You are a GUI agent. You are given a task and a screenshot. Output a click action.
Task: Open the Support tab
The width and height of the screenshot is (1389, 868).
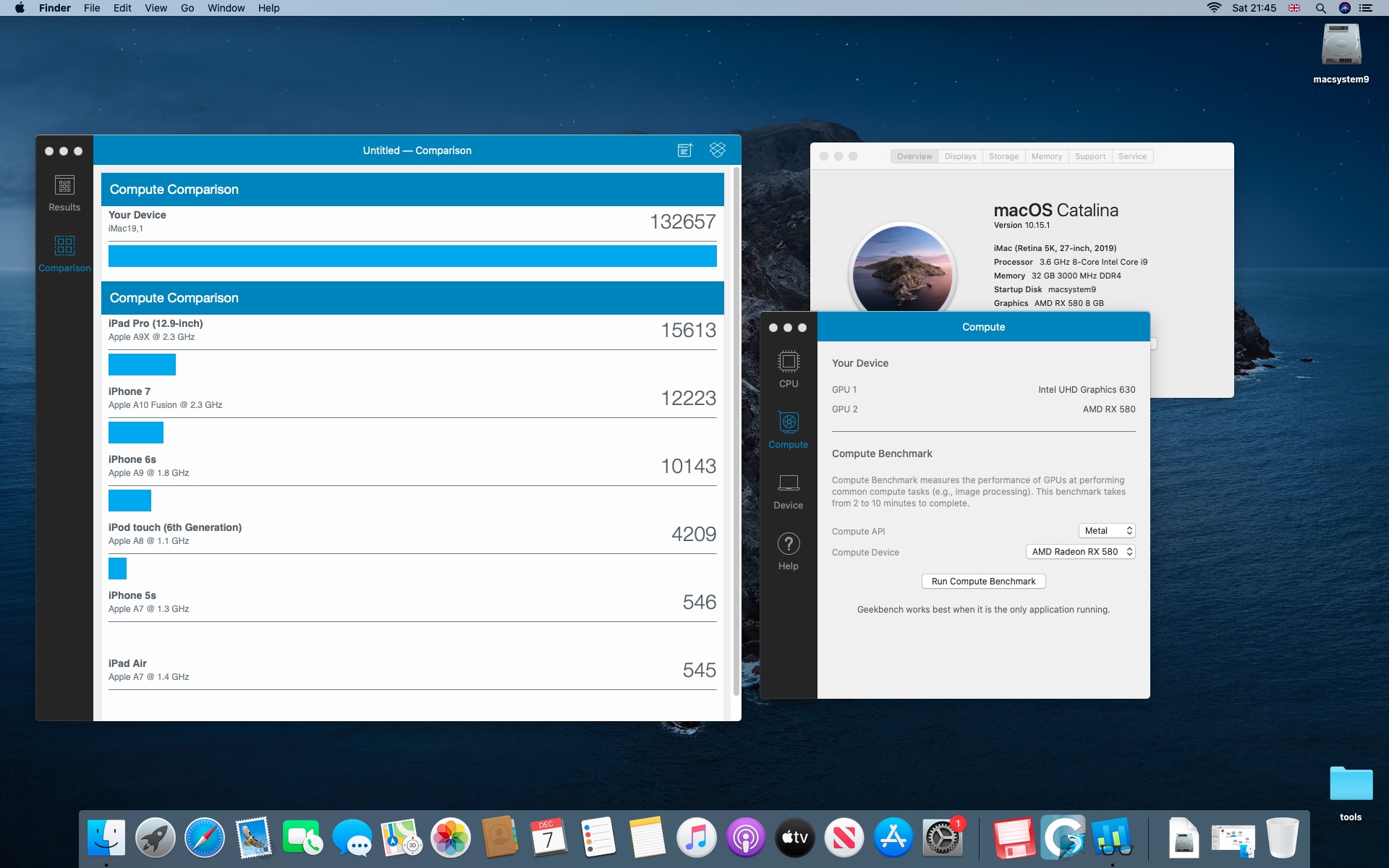tap(1089, 156)
